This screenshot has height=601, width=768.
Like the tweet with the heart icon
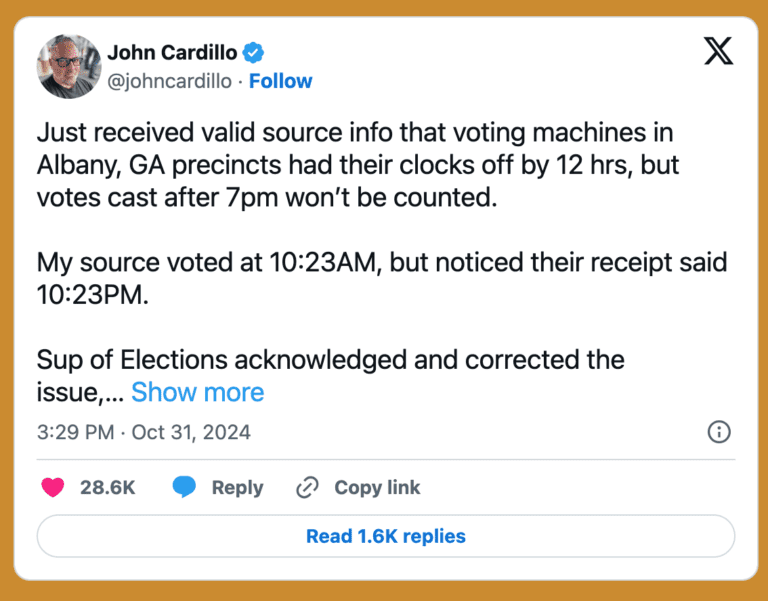click(x=53, y=487)
